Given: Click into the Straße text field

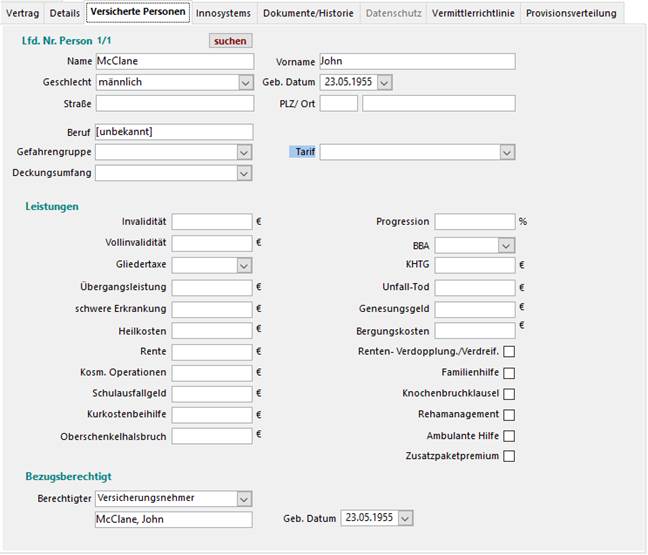Looking at the screenshot, I should [174, 103].
